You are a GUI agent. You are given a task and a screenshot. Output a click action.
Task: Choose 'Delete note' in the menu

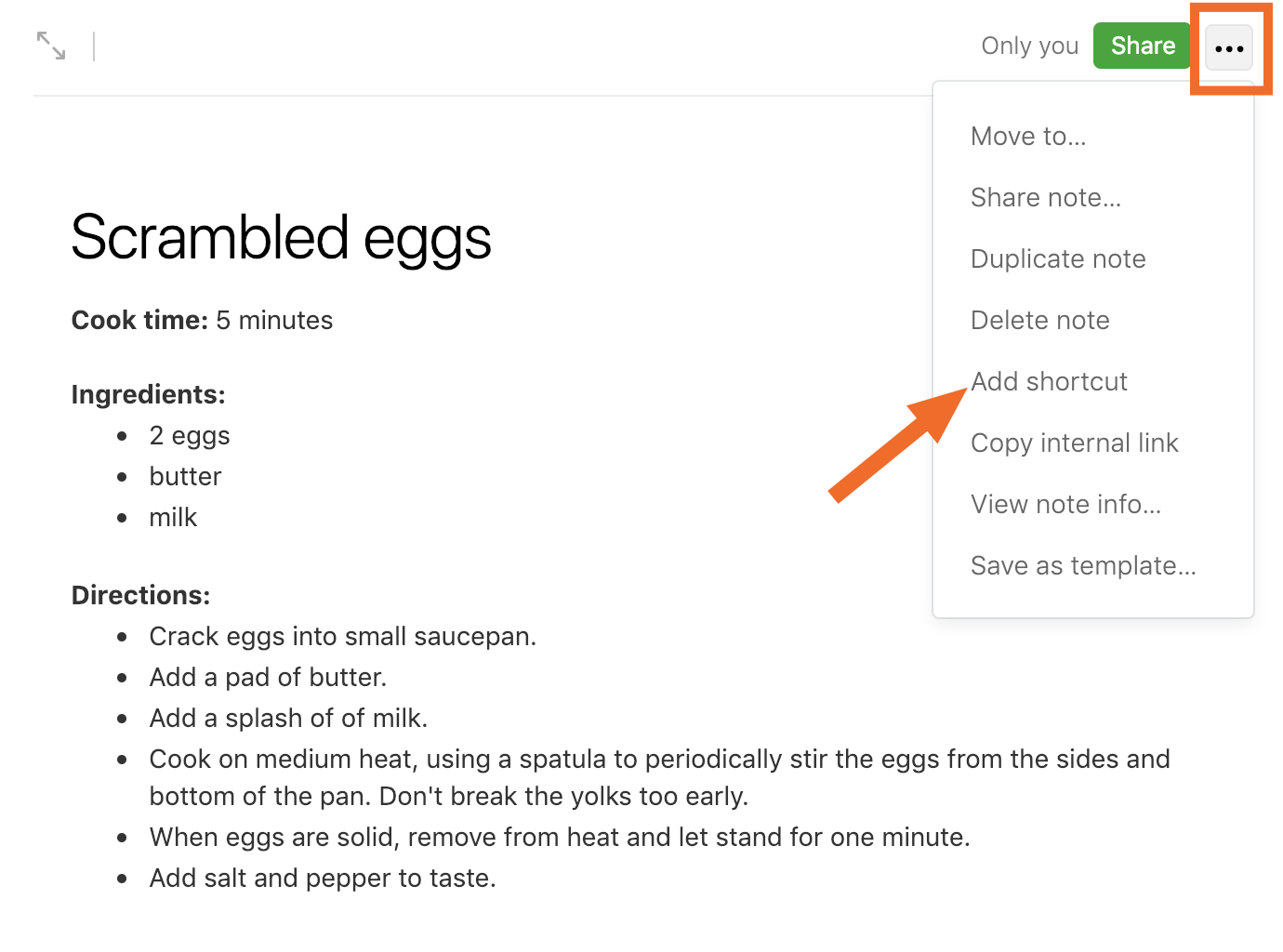(1040, 320)
